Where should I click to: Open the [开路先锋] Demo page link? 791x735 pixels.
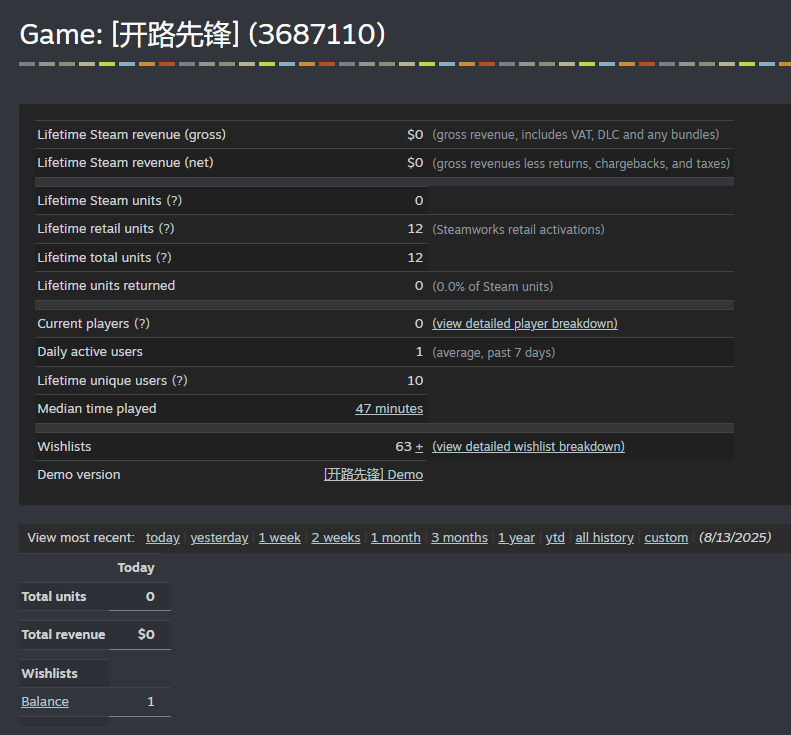tap(373, 475)
